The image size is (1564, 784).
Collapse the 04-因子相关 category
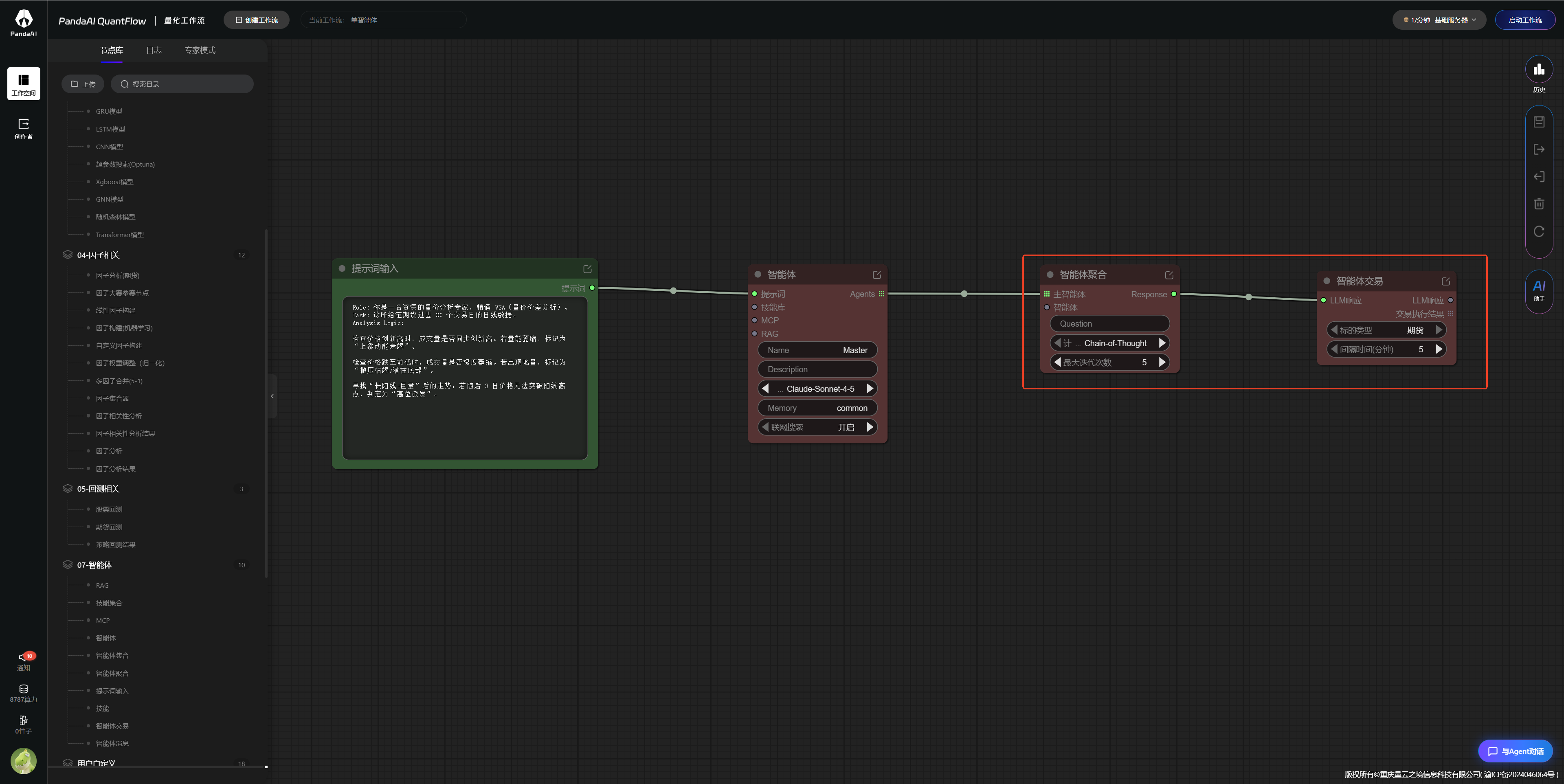98,255
